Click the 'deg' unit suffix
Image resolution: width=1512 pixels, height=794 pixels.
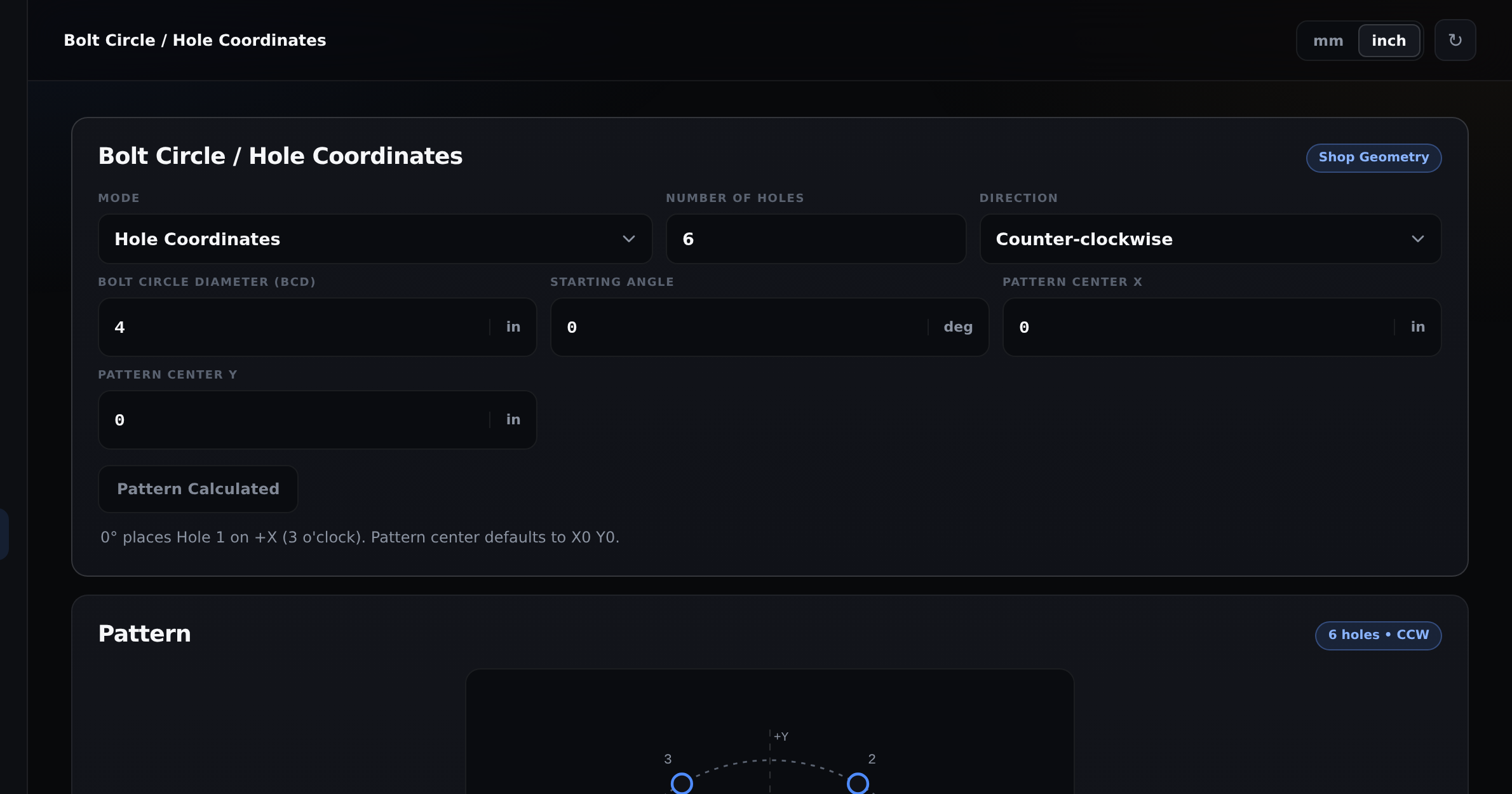tap(958, 327)
